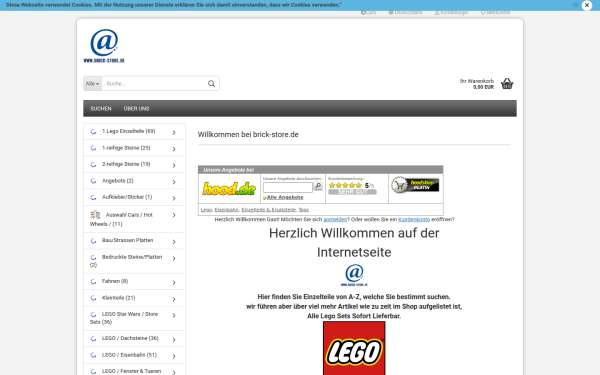Screen dimensions: 600x375
Task: Open the Eisenbahn link in hood widget
Action: point(227,210)
